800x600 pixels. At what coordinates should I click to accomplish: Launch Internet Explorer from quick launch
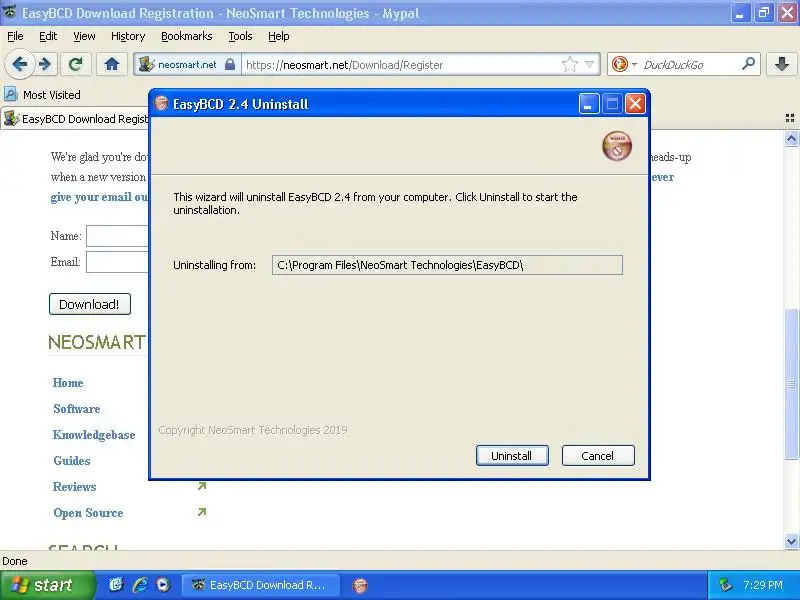tap(140, 585)
